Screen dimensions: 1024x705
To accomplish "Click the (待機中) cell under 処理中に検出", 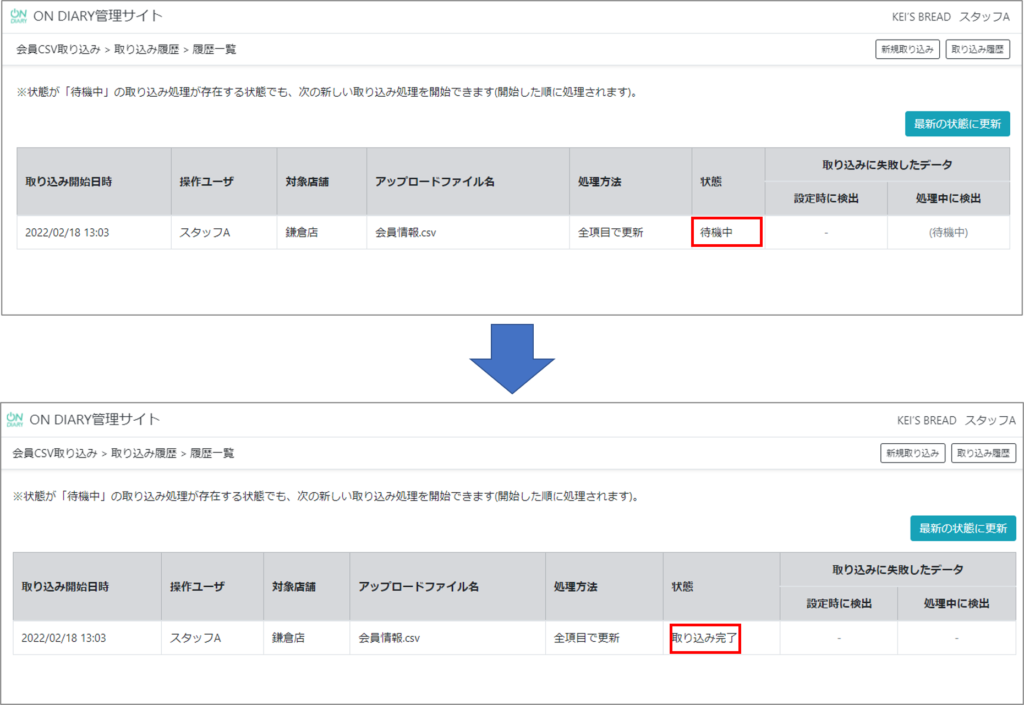I will tap(948, 232).
